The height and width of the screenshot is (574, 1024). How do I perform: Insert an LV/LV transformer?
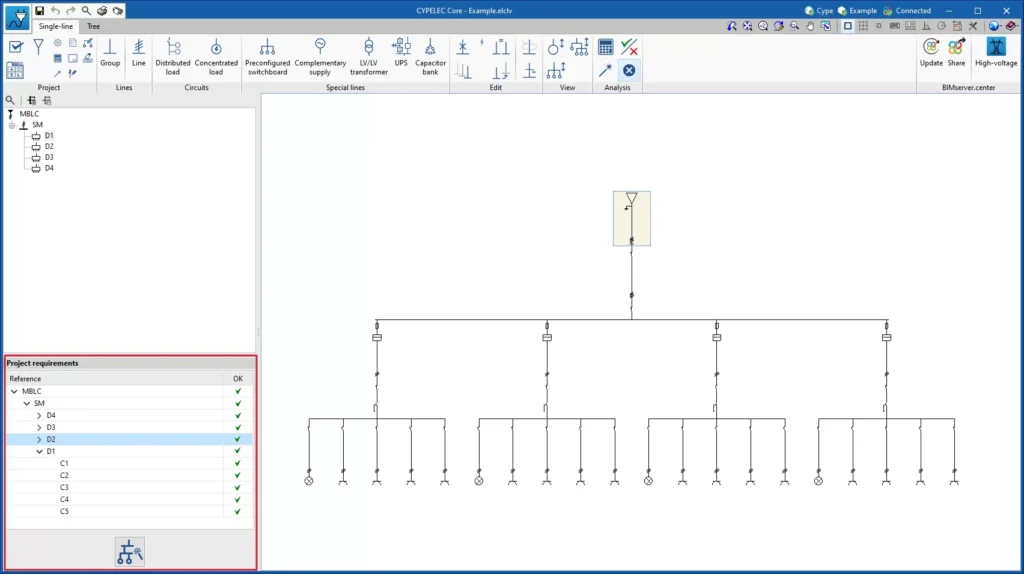[x=368, y=56]
